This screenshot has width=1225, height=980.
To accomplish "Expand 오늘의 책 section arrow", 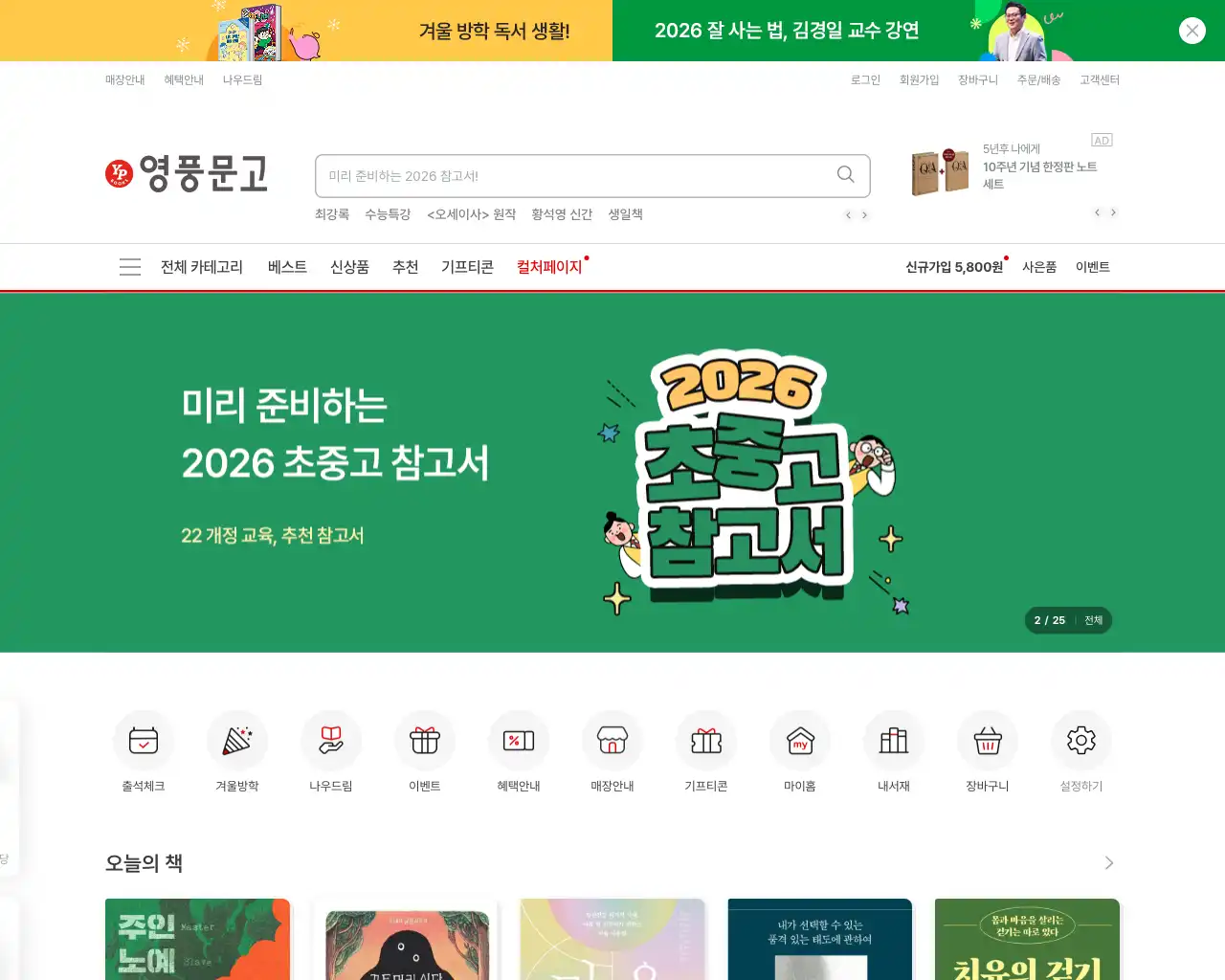I will click(x=1109, y=863).
